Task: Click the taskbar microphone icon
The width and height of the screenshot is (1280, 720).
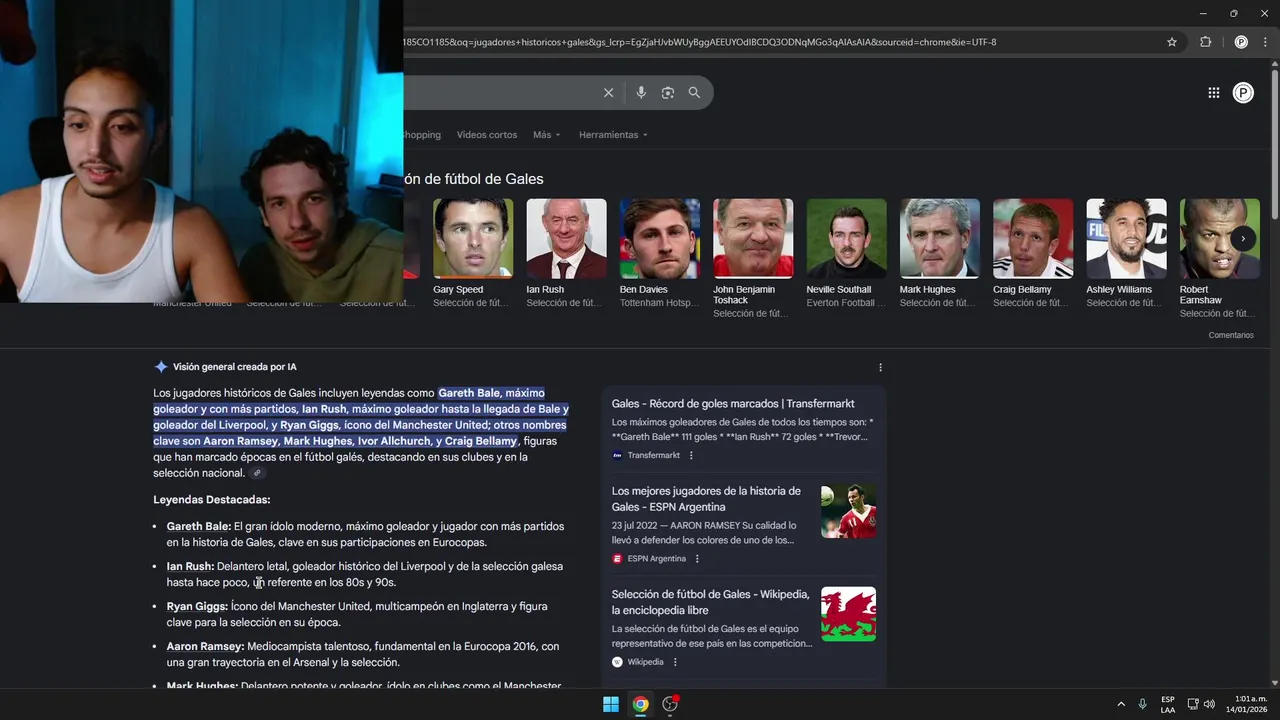Action: [x=1142, y=704]
